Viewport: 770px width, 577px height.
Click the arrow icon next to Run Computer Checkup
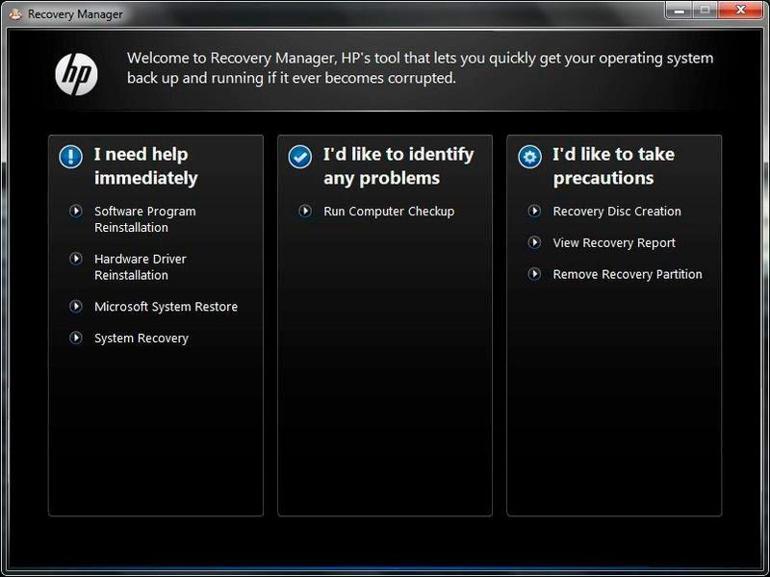pos(304,211)
